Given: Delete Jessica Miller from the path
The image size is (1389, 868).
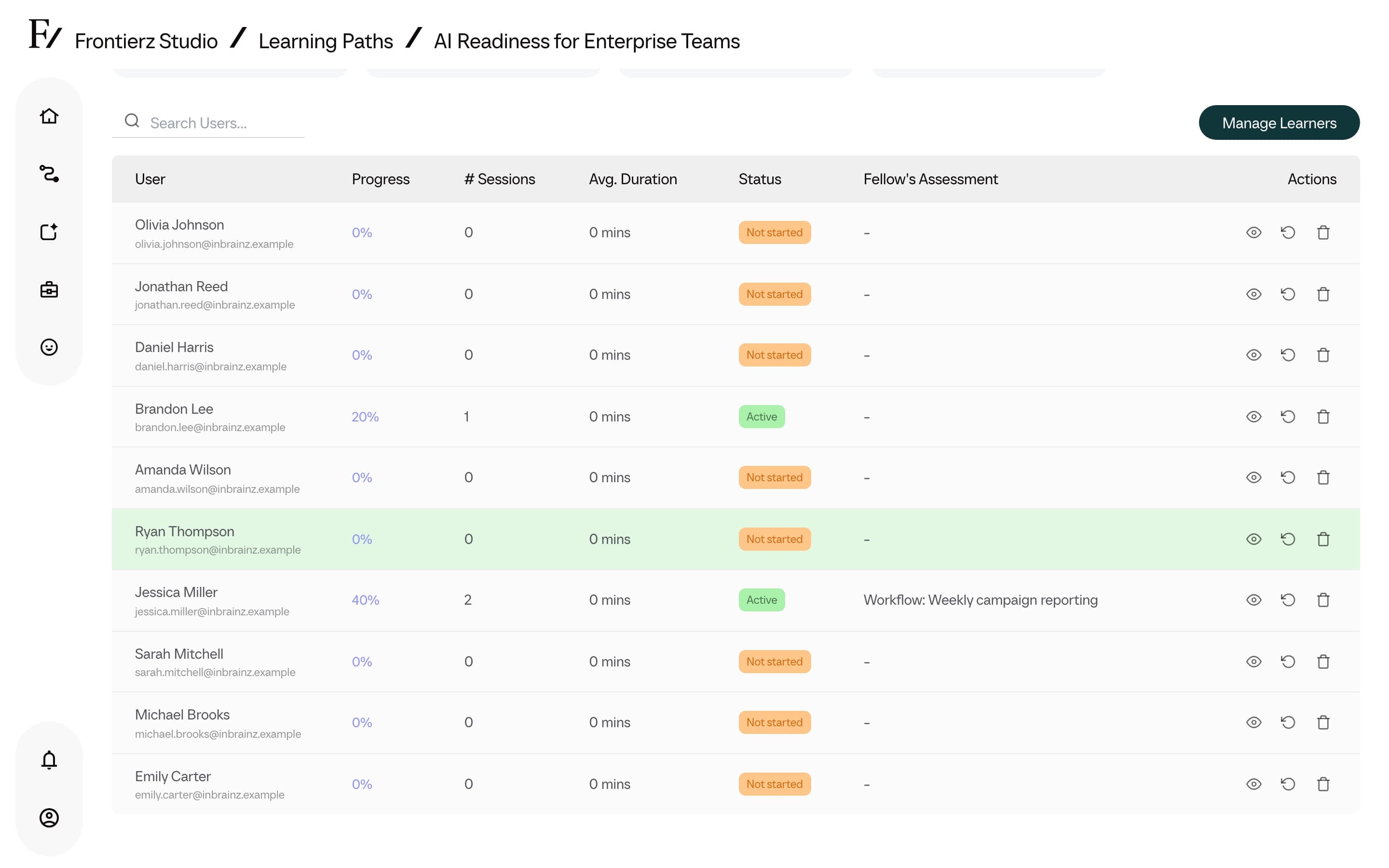Looking at the screenshot, I should pyautogui.click(x=1323, y=600).
